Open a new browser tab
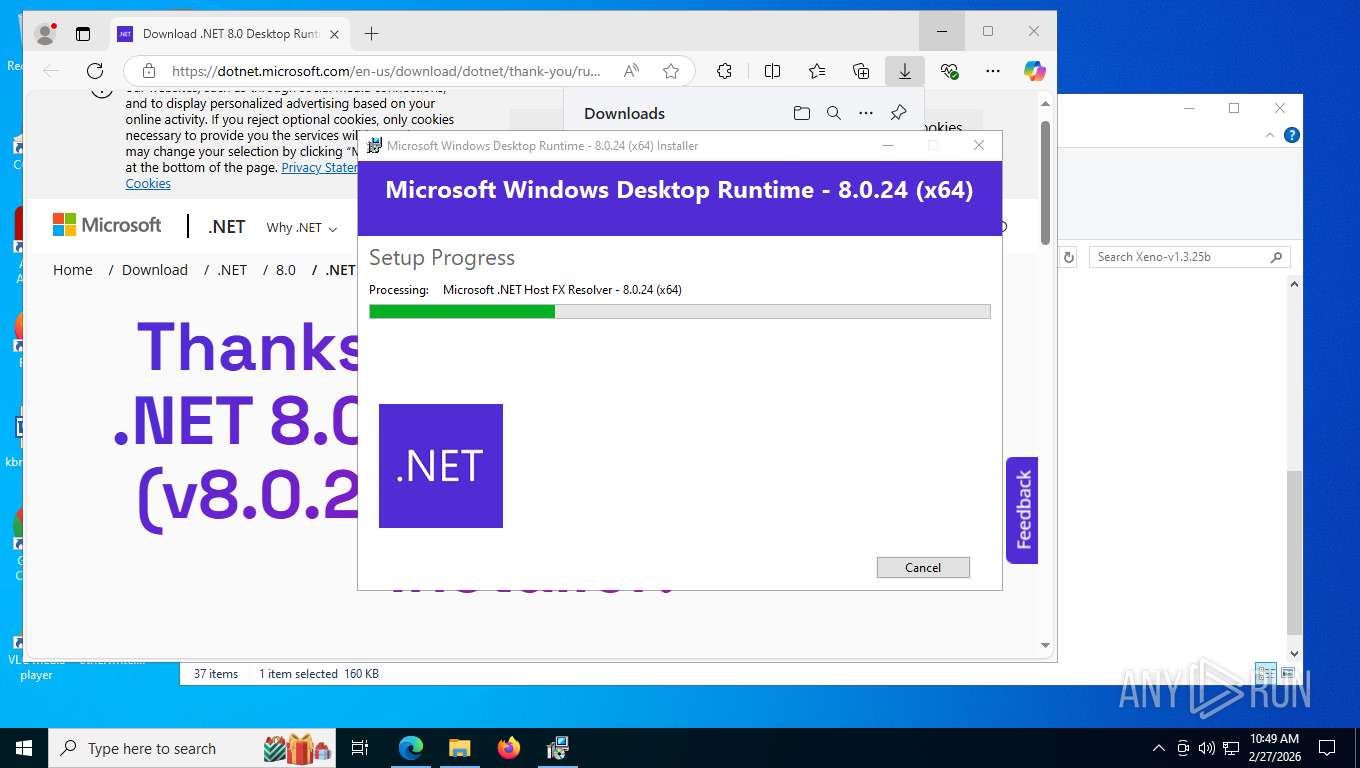 tap(371, 34)
